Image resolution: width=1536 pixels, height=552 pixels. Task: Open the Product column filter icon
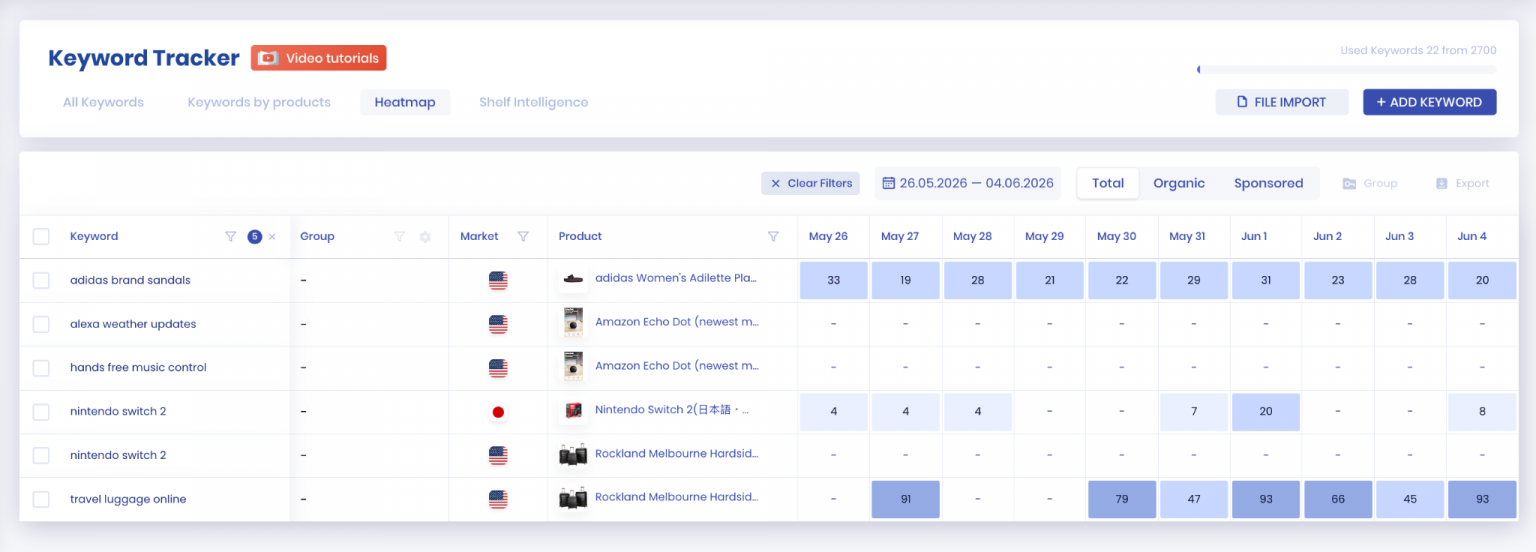pos(773,237)
